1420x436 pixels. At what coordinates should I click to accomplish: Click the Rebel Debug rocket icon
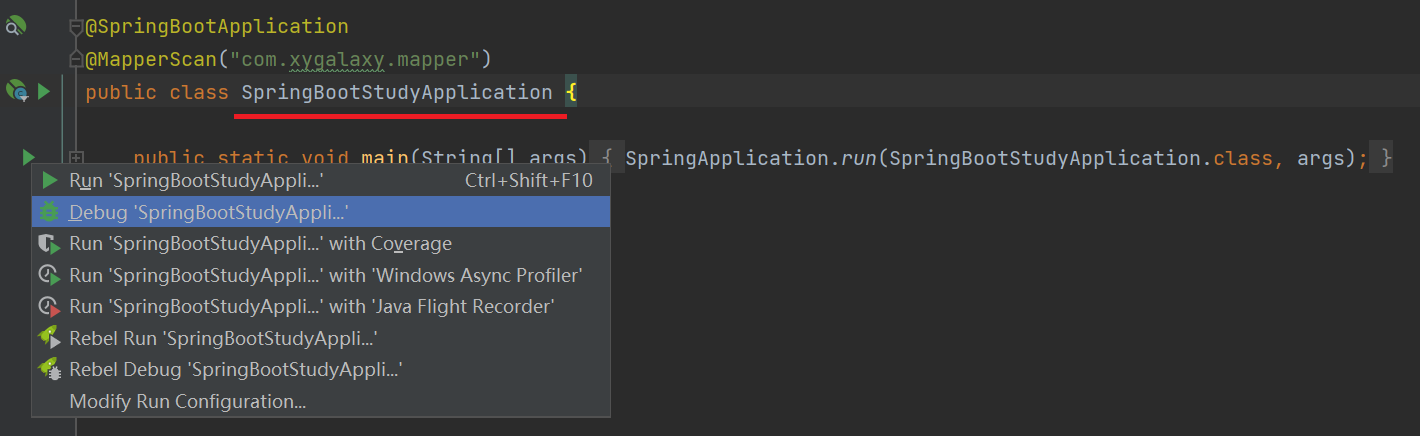(49, 370)
